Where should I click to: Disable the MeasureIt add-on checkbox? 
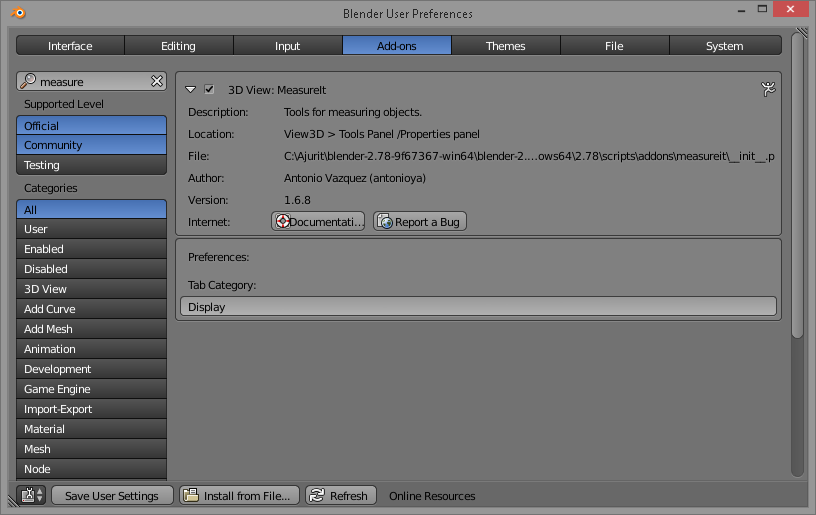coord(209,89)
